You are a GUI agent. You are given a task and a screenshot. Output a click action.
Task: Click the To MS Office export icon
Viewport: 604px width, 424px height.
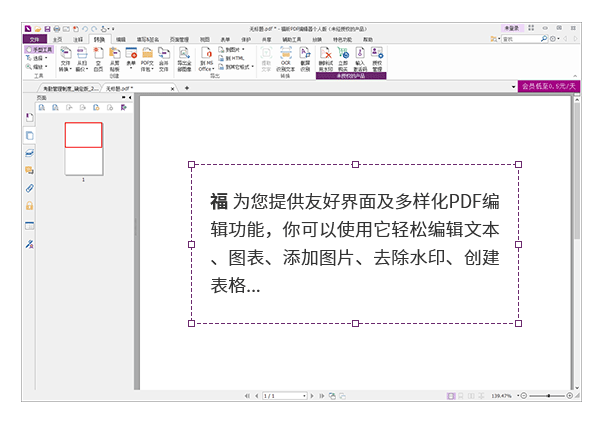(x=205, y=57)
